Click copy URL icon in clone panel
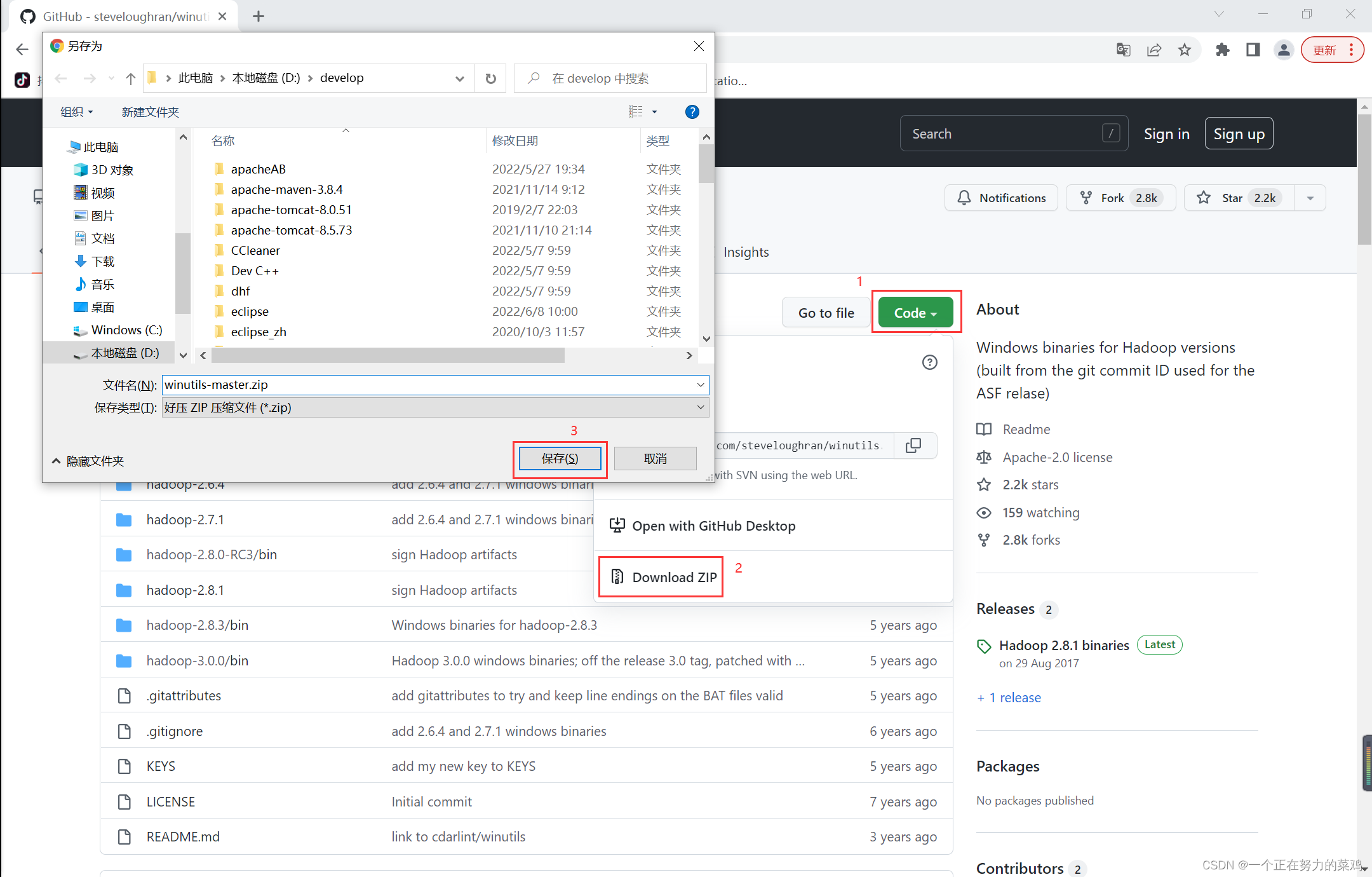Viewport: 1372px width, 877px height. [x=913, y=445]
